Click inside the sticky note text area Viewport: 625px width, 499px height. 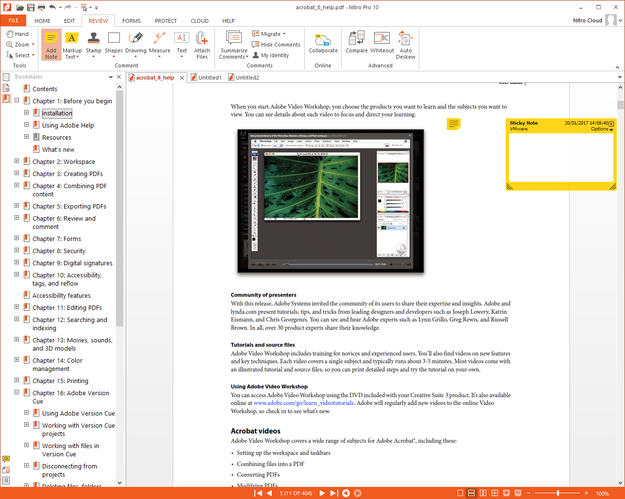tap(561, 157)
